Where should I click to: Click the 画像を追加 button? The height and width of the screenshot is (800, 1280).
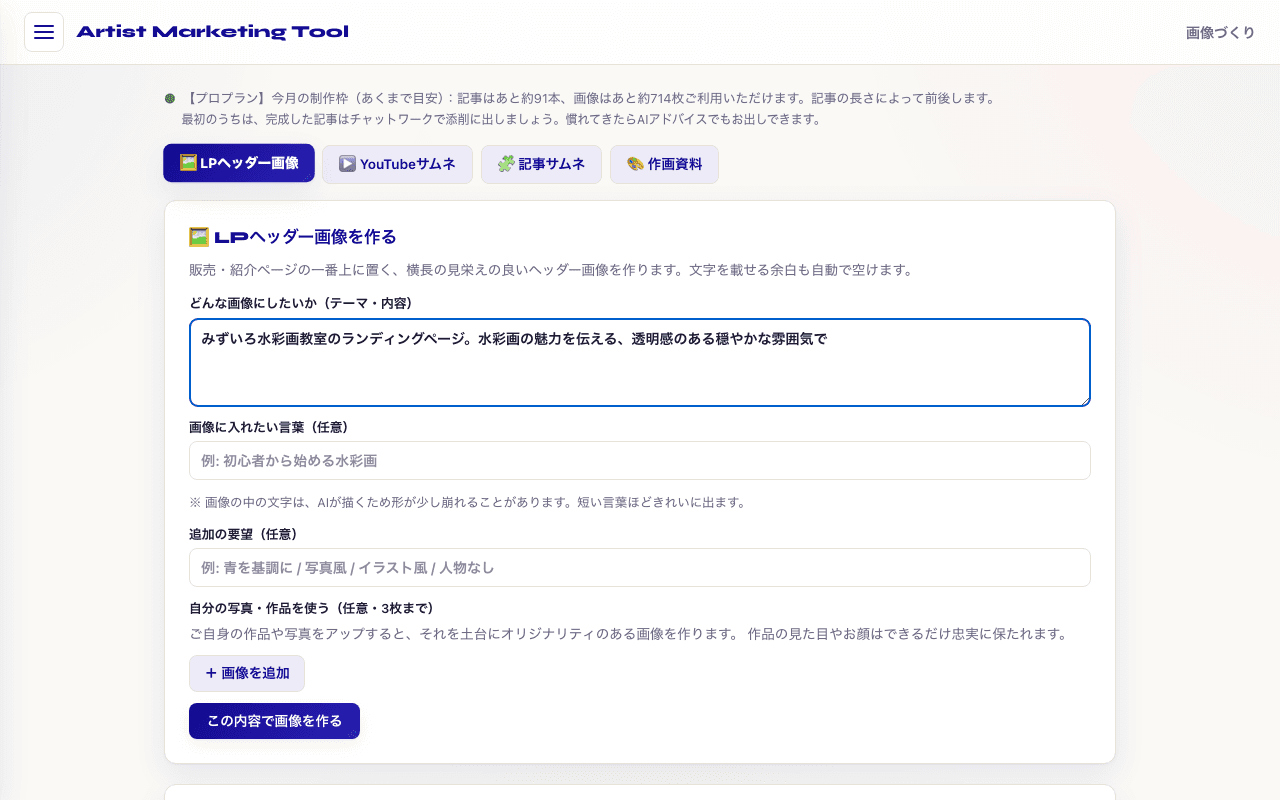(247, 673)
